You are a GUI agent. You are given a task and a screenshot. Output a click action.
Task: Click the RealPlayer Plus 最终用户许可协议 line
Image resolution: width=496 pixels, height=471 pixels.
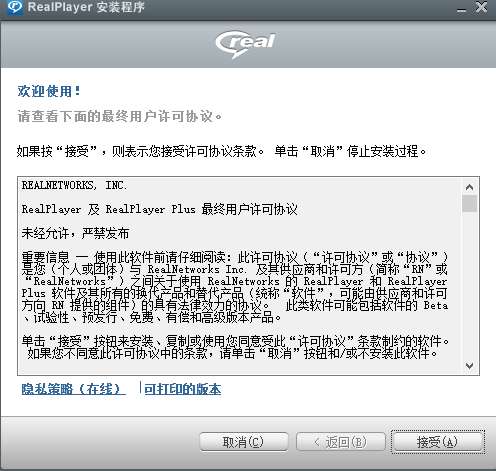click(x=159, y=209)
